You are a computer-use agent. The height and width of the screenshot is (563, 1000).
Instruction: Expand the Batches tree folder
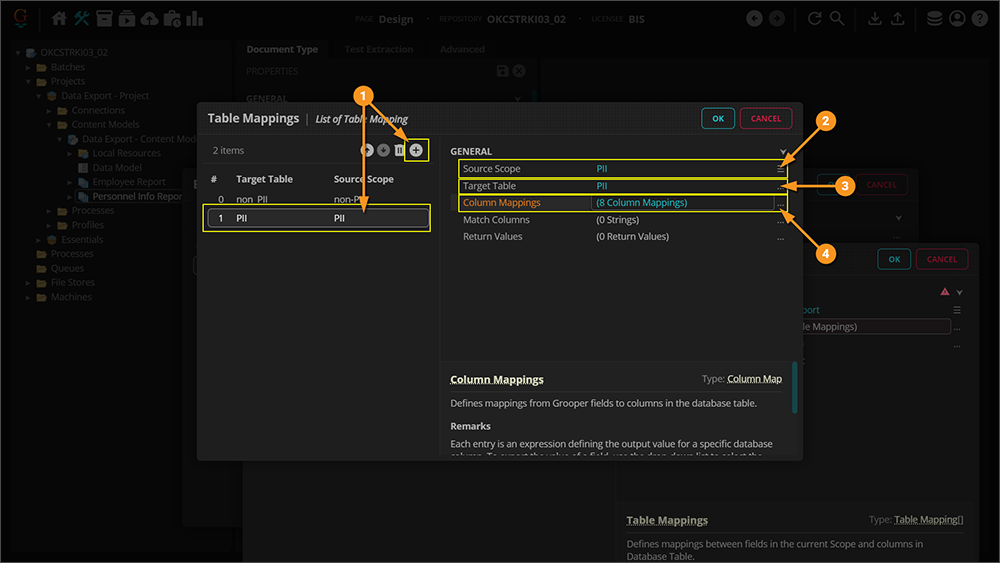[30, 67]
